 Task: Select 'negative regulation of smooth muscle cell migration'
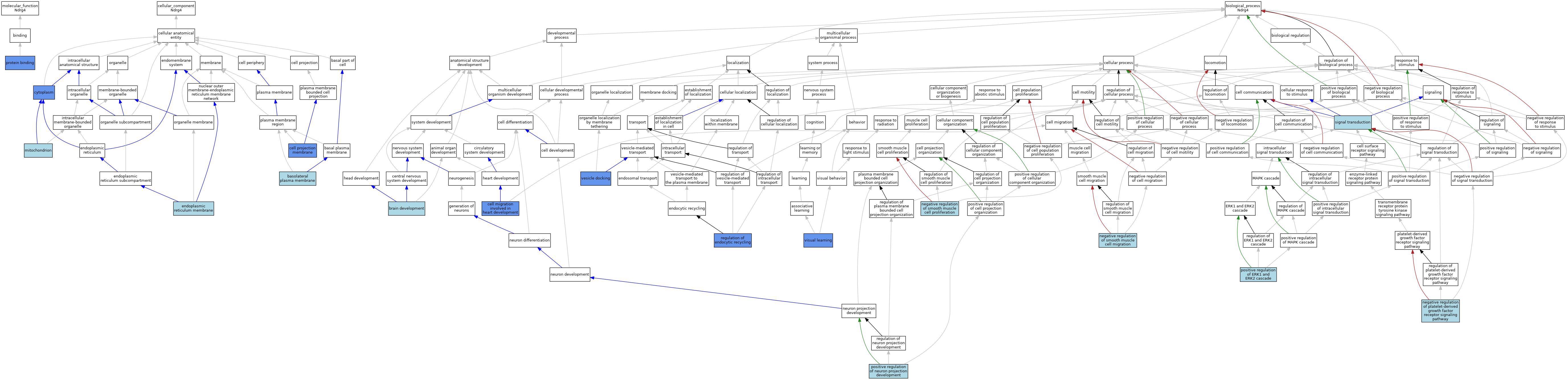1117,240
